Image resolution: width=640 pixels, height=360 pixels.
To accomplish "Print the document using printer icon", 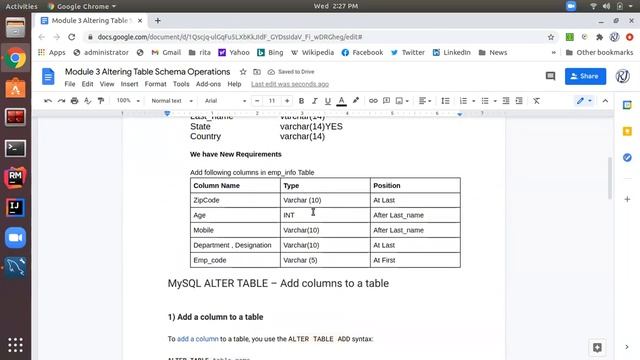I will (74, 101).
